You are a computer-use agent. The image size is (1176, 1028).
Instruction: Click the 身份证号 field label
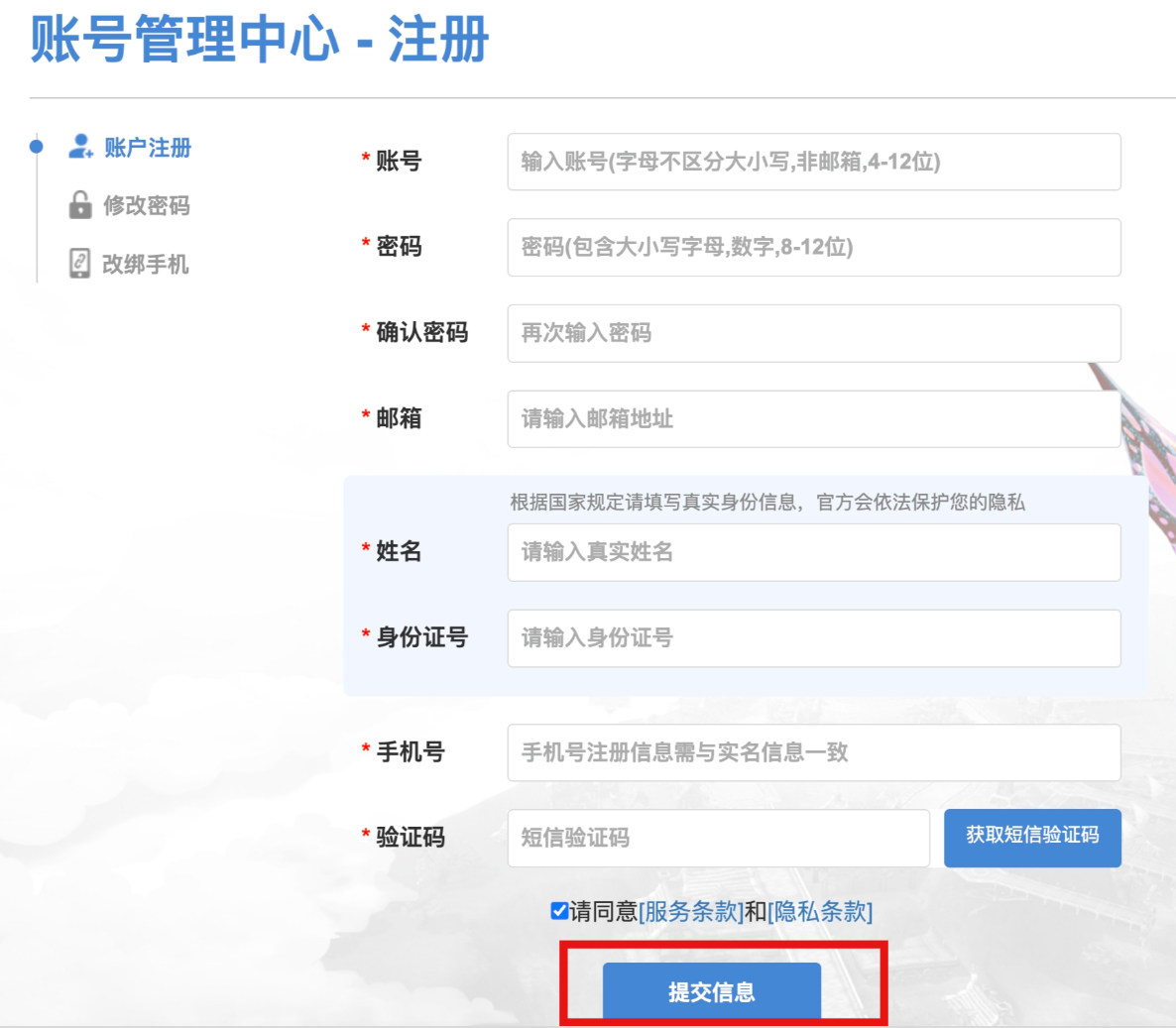tap(422, 637)
